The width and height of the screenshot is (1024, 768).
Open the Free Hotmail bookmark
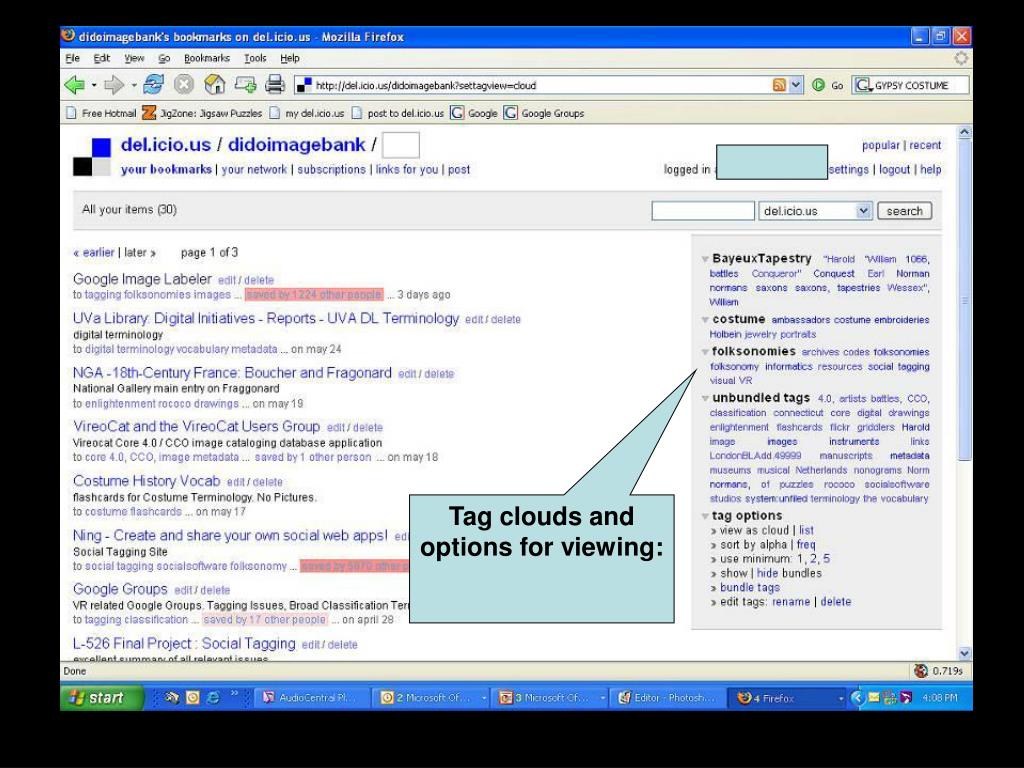101,113
